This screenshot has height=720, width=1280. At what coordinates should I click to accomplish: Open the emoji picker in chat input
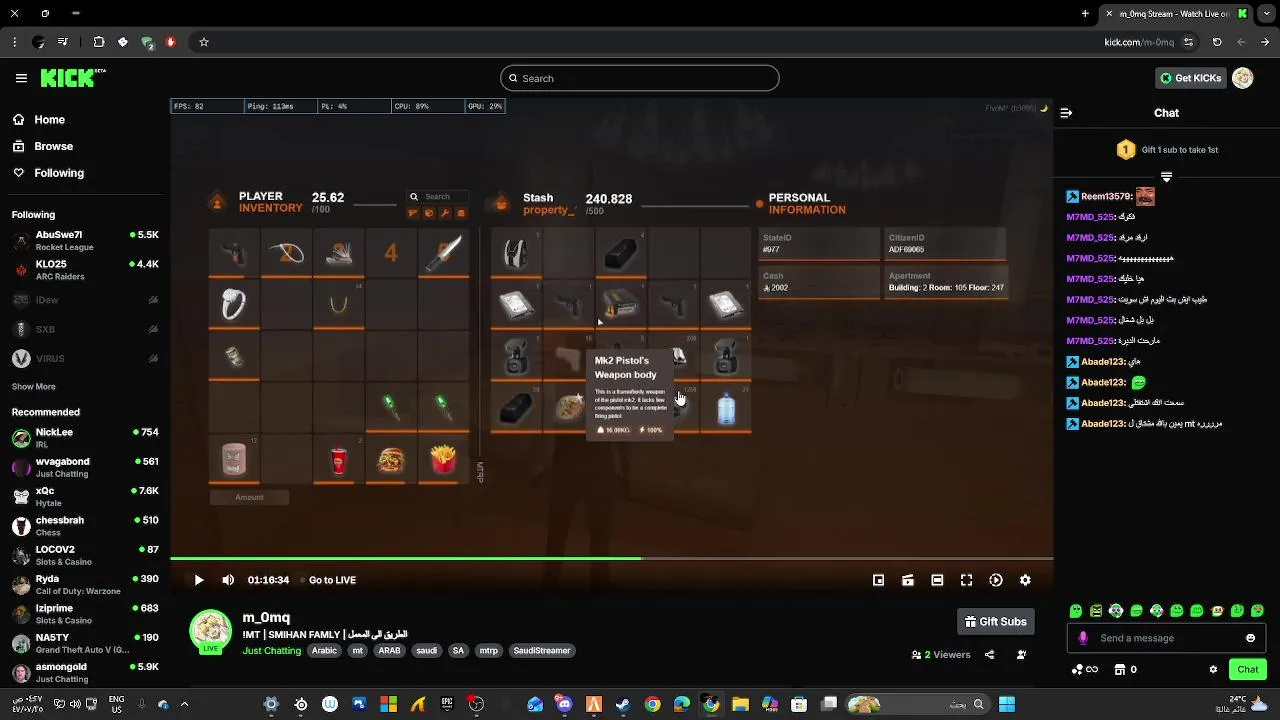pos(1250,638)
